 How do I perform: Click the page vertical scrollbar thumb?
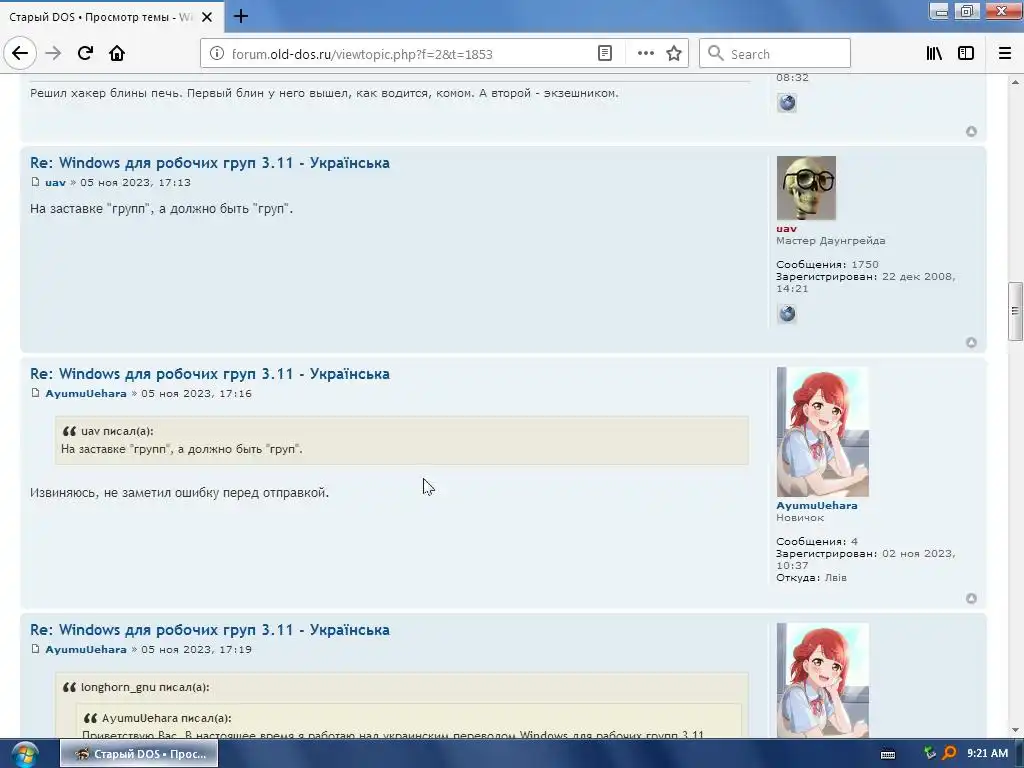pos(1015,311)
